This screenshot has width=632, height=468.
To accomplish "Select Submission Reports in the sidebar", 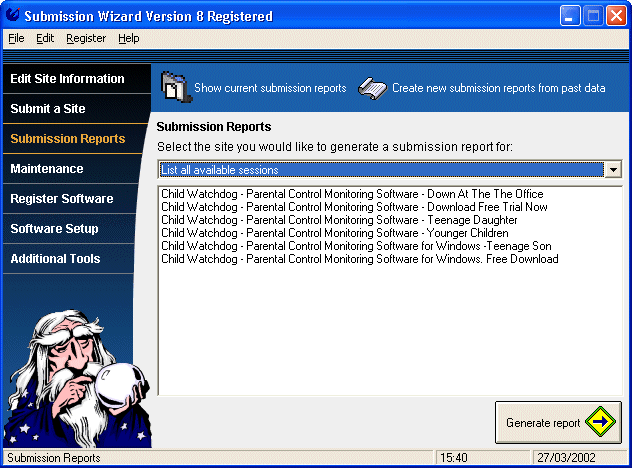I will click(75, 139).
